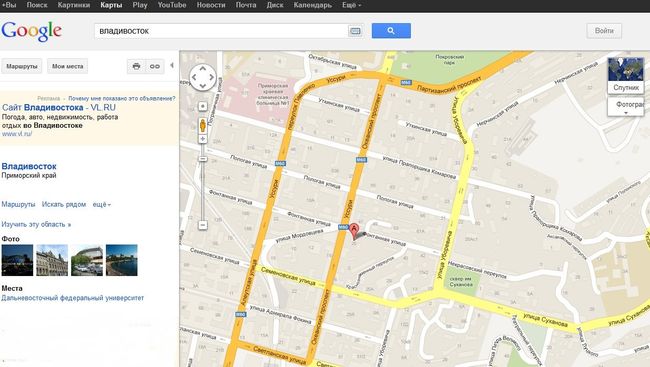
Task: Click the Google logo
Action: (x=32, y=31)
